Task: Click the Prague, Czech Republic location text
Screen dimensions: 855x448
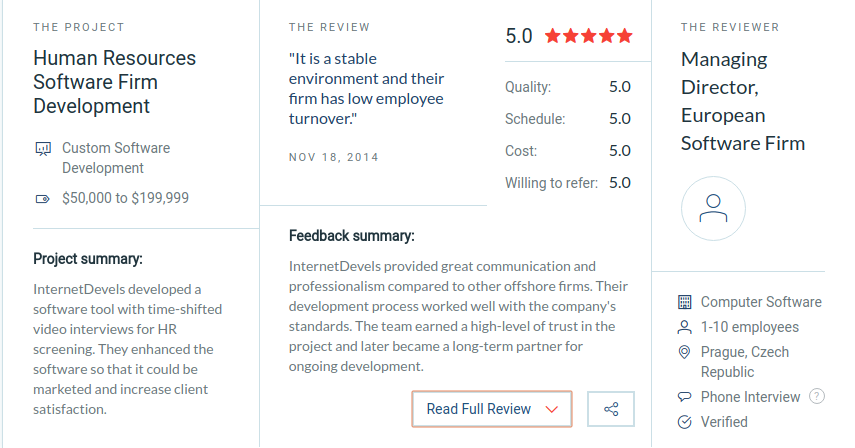Action: click(x=745, y=362)
